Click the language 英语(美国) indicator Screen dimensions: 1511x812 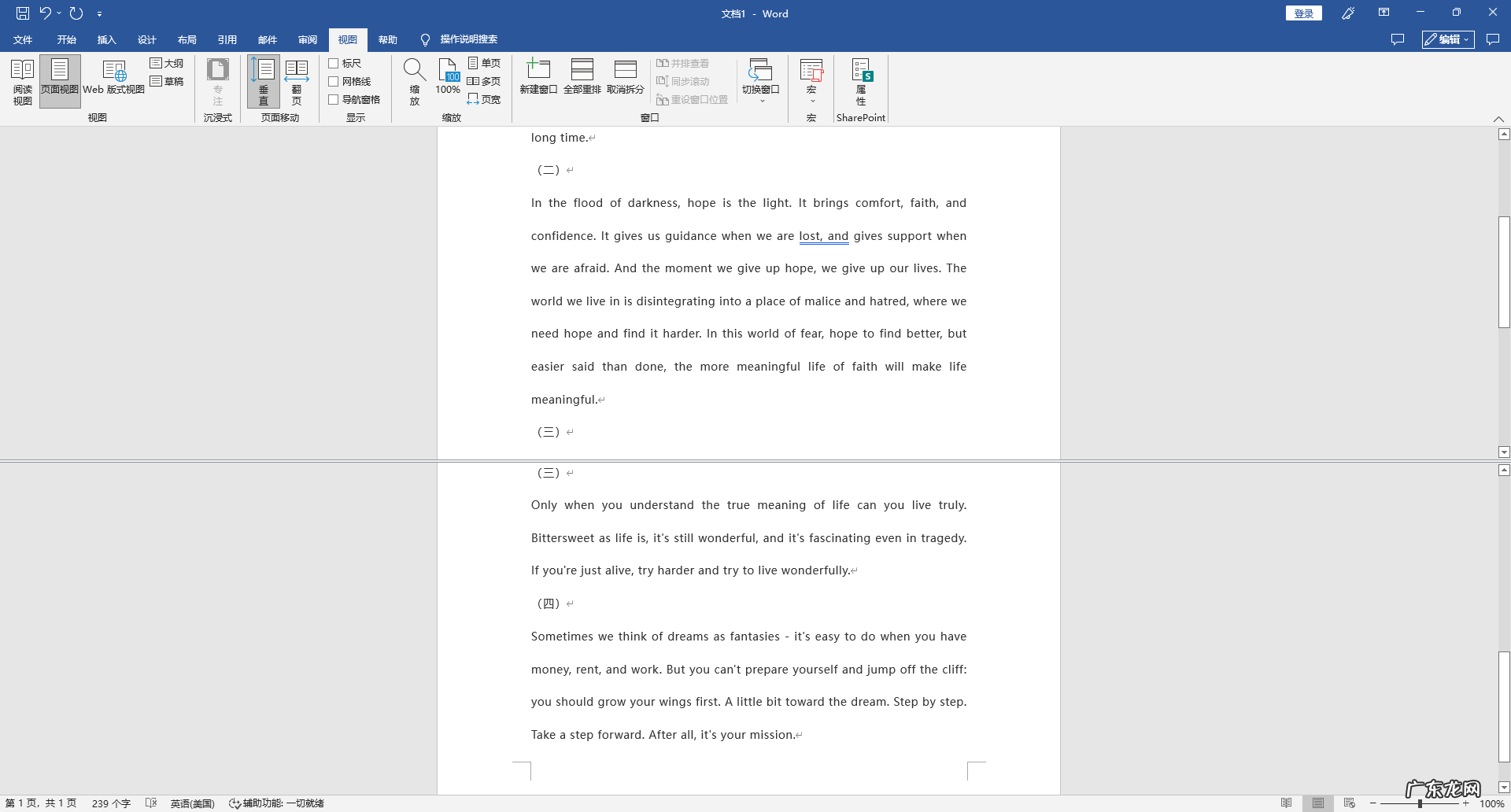[x=193, y=803]
